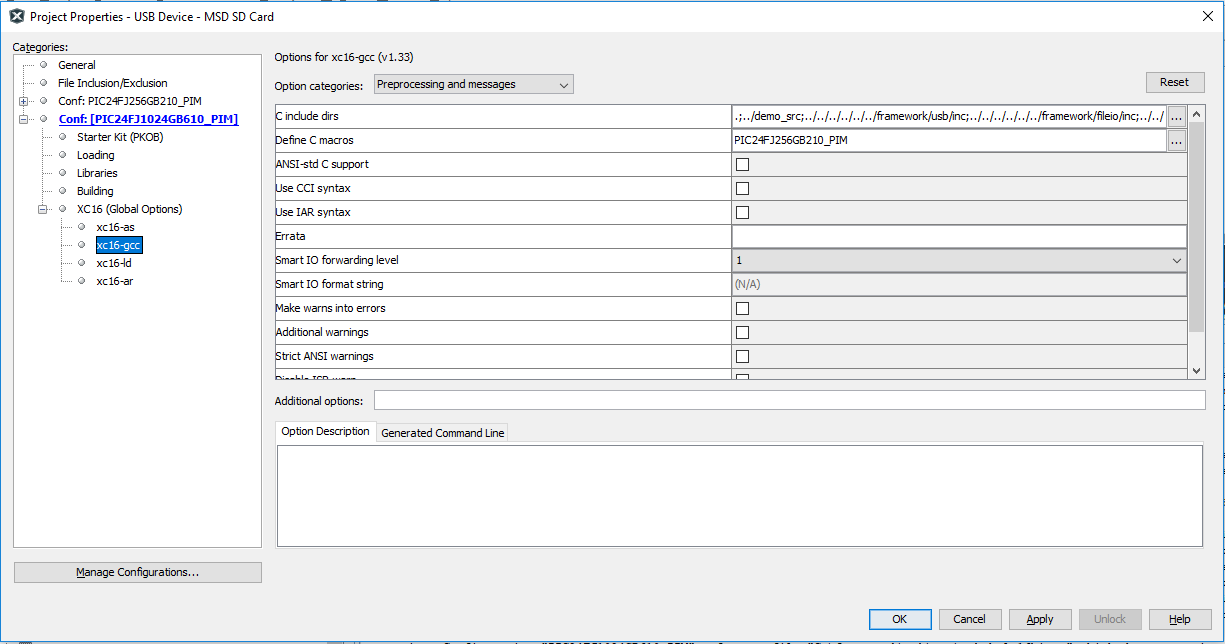1225x644 pixels.
Task: Enable Make warns into errors checkbox
Action: (x=742, y=309)
